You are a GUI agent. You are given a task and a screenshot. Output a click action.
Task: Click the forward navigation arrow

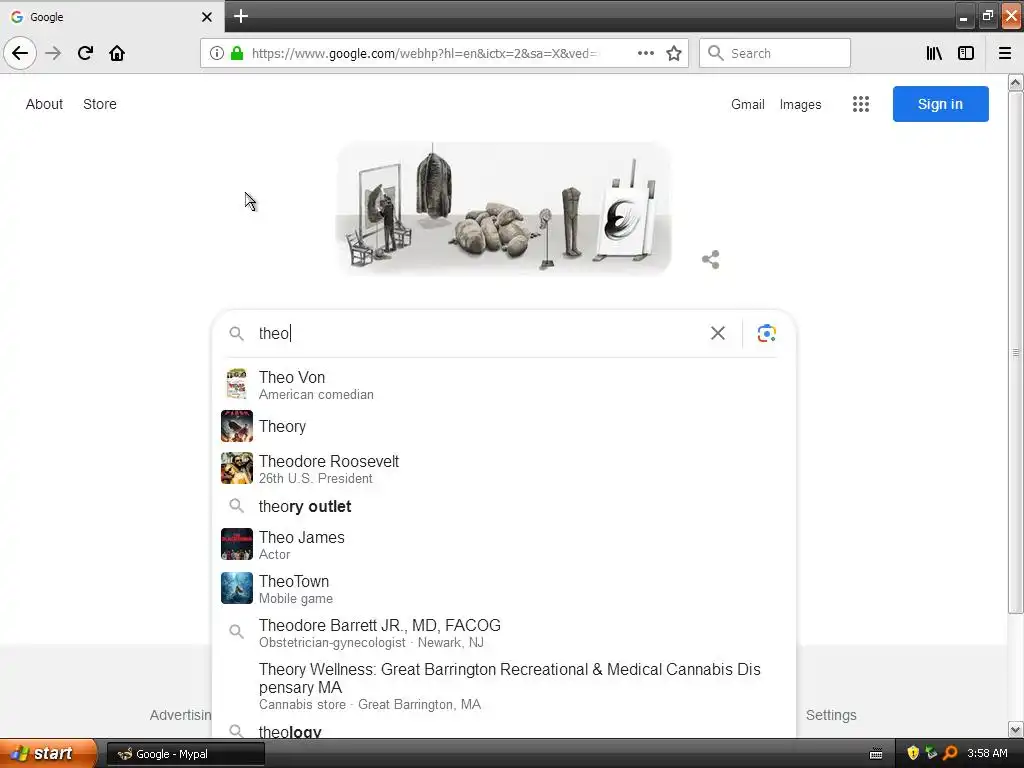(54, 53)
